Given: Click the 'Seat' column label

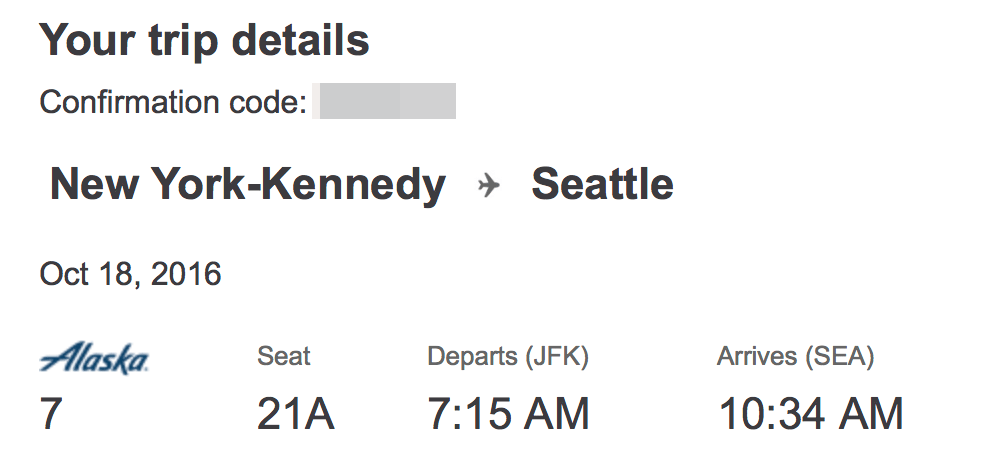Looking at the screenshot, I should 284,356.
